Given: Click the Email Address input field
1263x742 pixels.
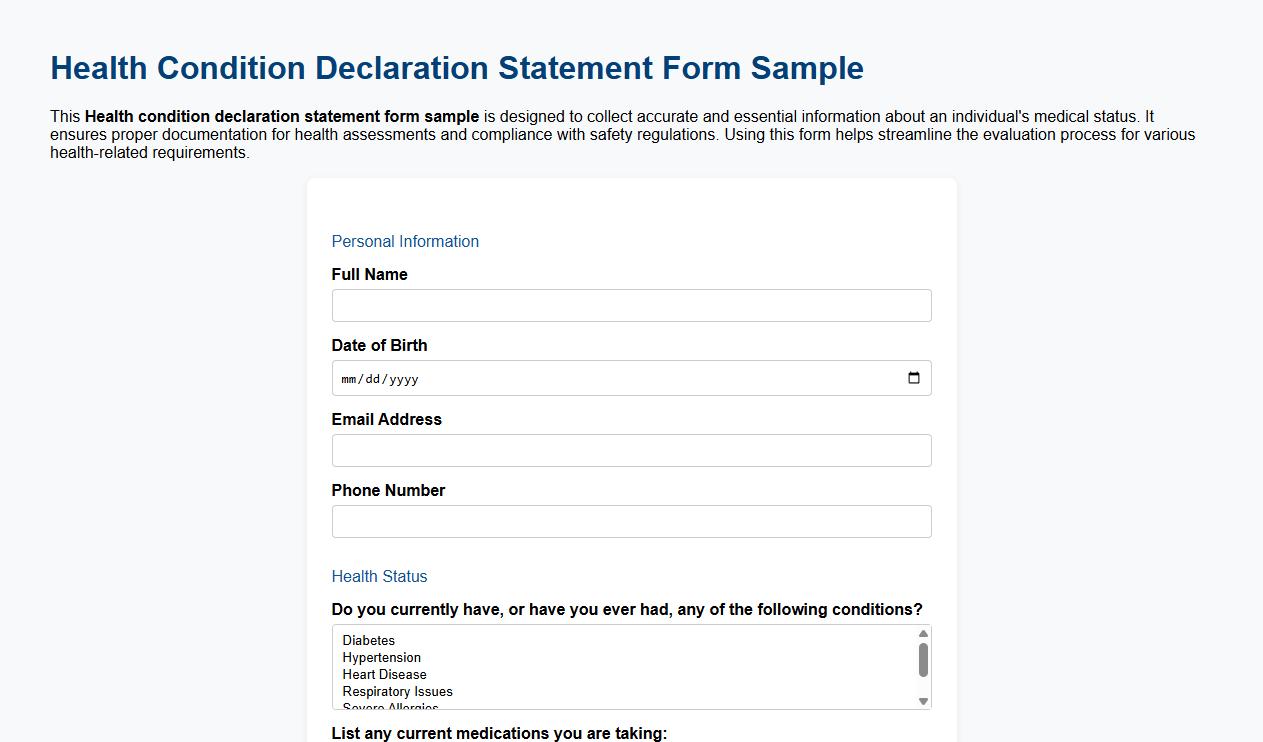Looking at the screenshot, I should (x=631, y=450).
